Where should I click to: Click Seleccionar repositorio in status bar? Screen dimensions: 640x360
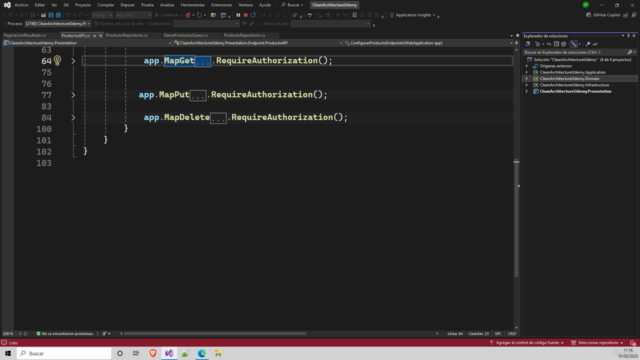(x=598, y=343)
